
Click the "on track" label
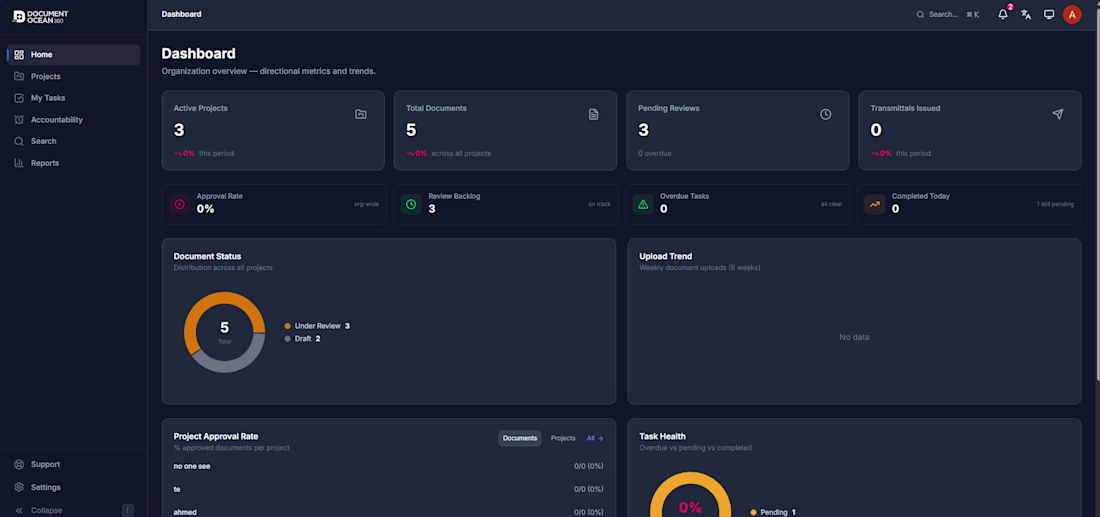[599, 204]
